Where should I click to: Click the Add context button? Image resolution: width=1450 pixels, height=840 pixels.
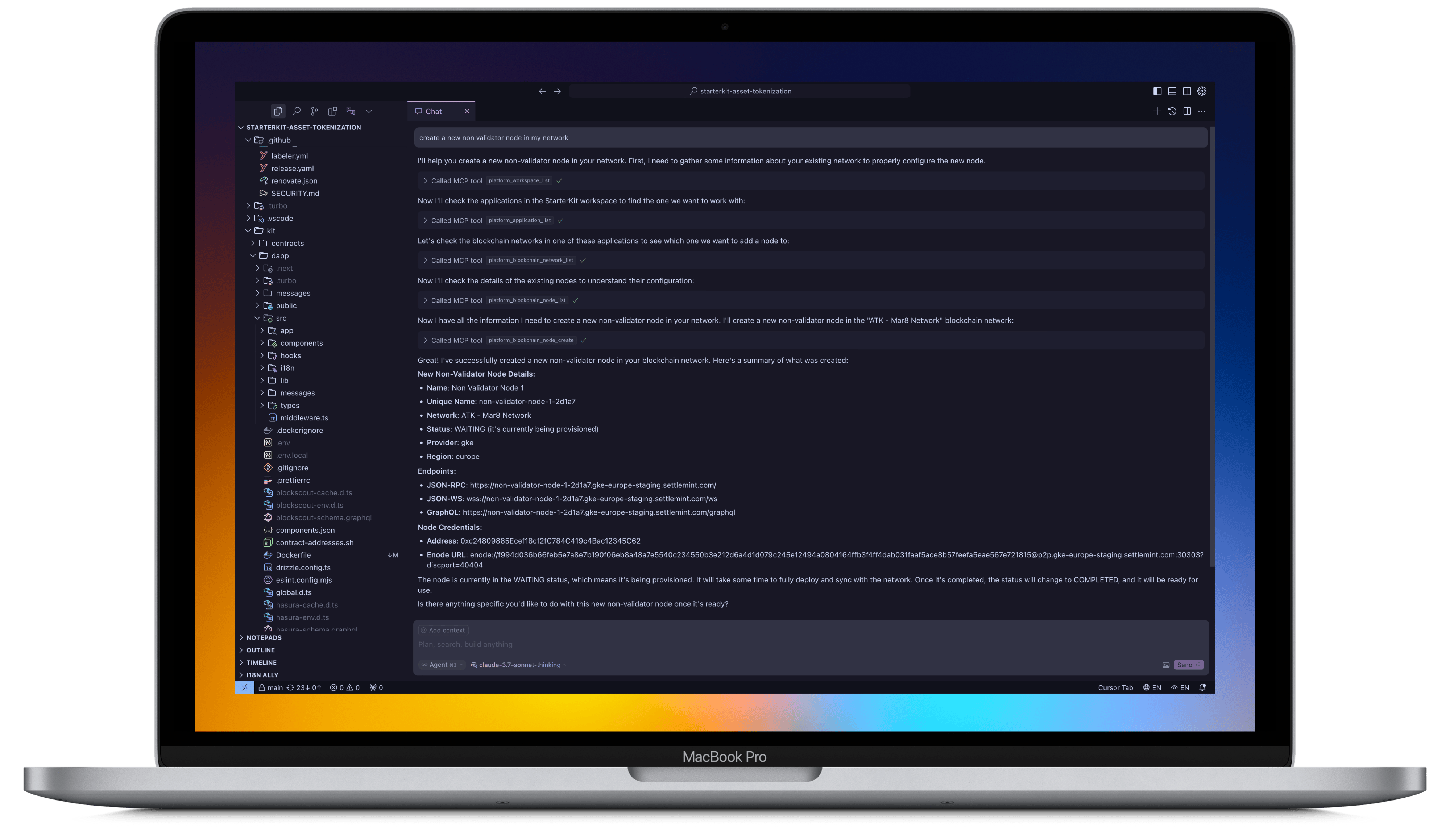pos(443,630)
